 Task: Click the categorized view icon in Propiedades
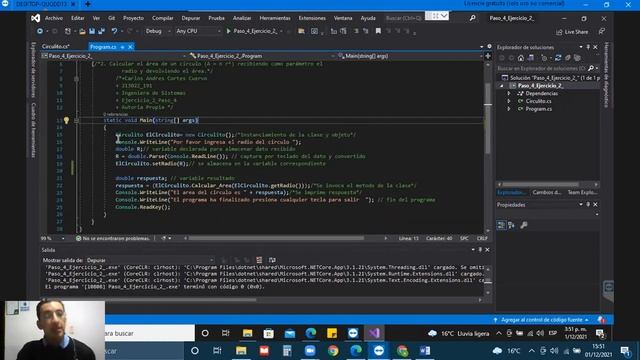tap(501, 225)
